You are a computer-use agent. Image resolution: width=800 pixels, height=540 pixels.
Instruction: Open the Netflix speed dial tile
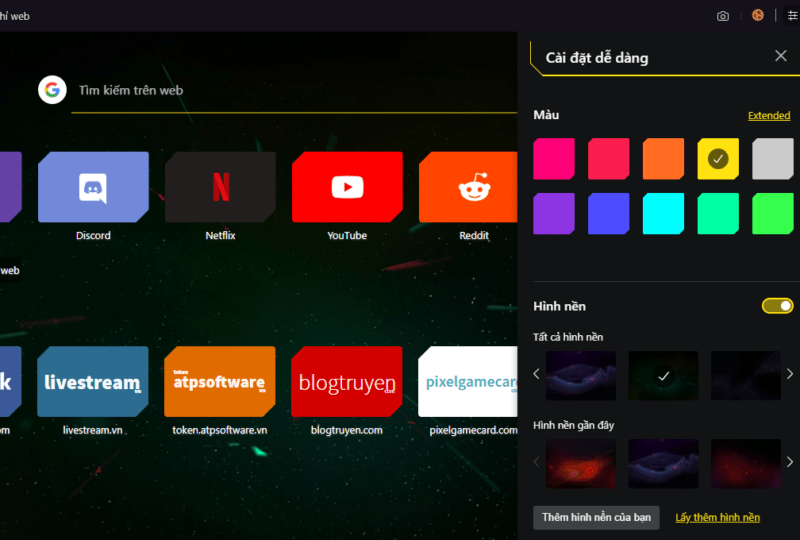click(220, 187)
